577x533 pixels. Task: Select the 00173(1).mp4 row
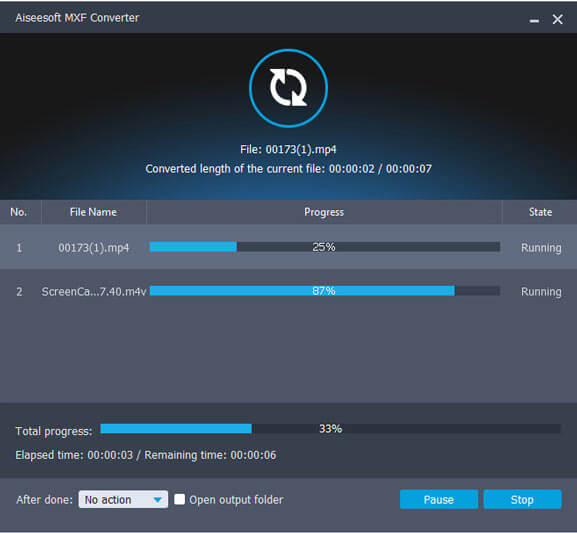click(288, 247)
